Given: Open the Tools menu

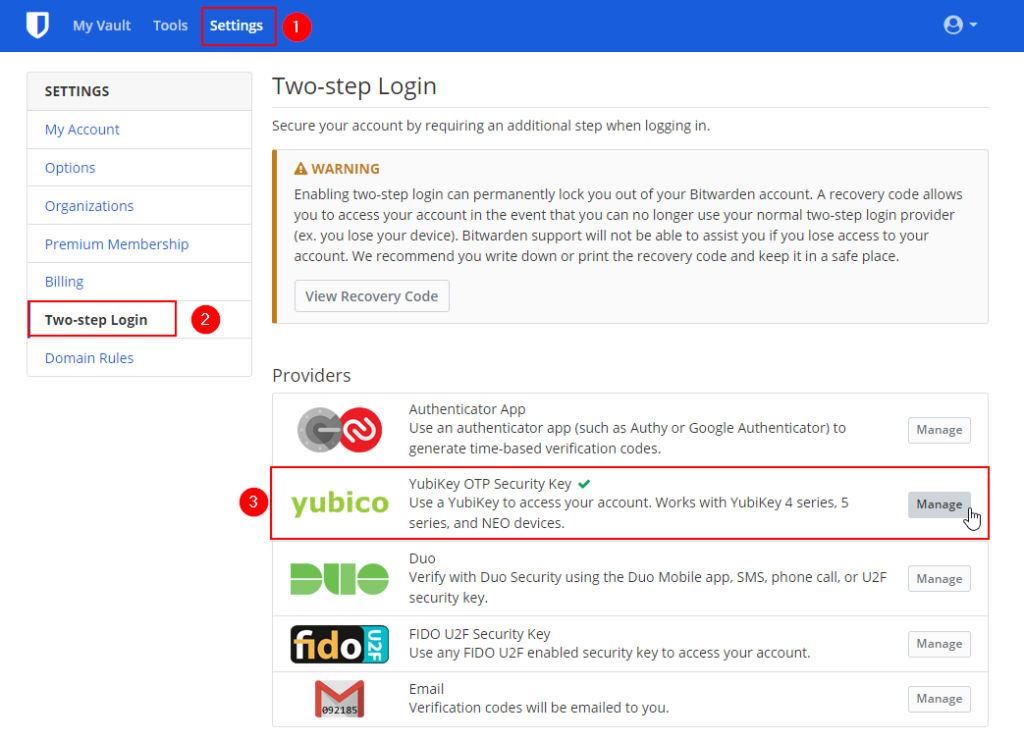Looking at the screenshot, I should [x=170, y=26].
